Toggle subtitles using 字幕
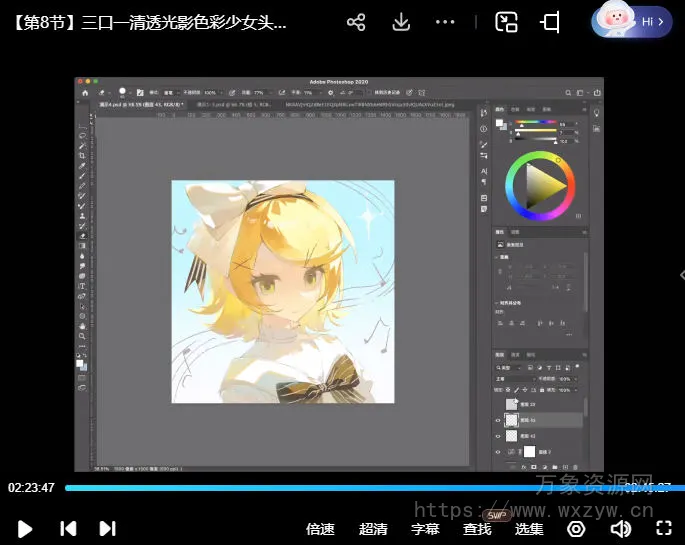685x545 pixels. [x=425, y=528]
